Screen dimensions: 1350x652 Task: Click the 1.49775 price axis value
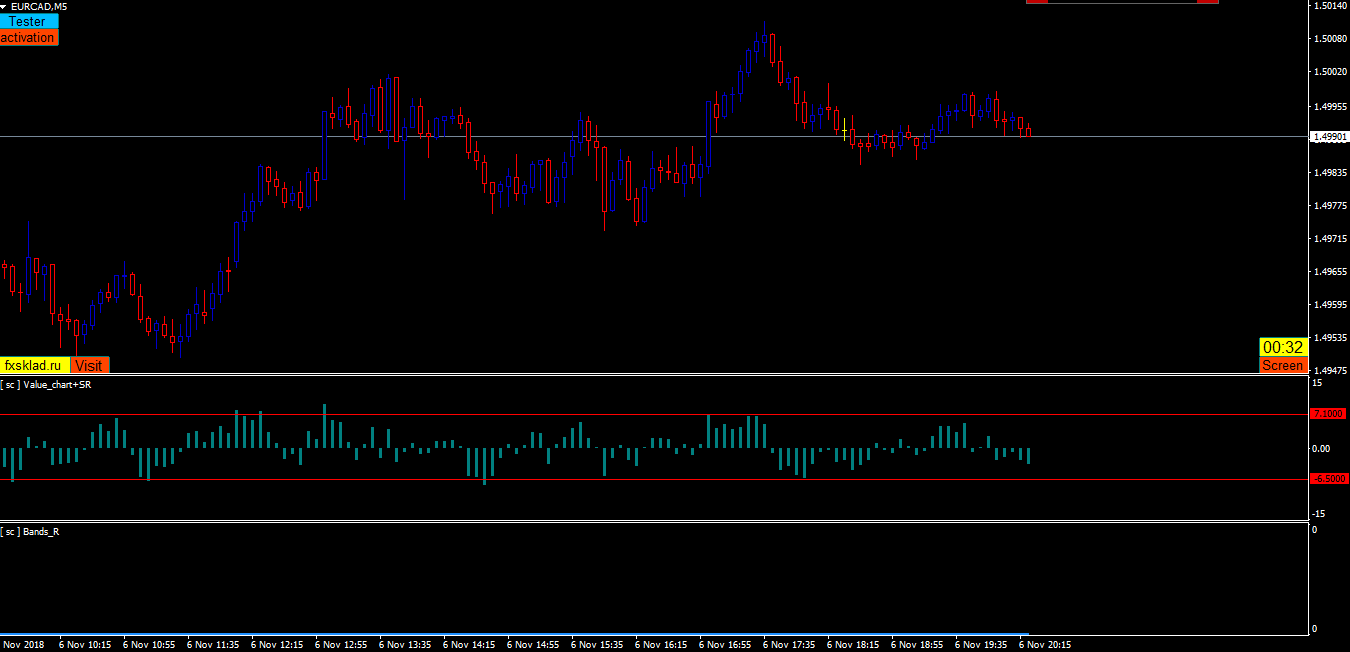[1330, 206]
